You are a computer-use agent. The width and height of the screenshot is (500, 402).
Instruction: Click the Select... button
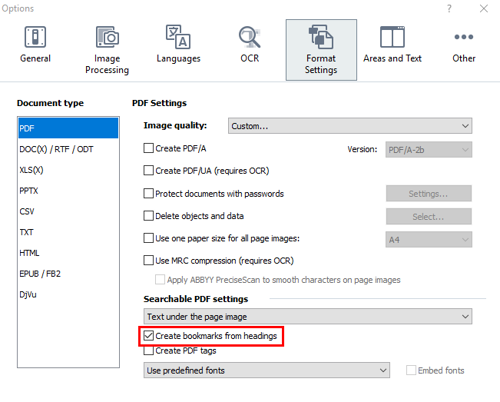pyautogui.click(x=429, y=217)
